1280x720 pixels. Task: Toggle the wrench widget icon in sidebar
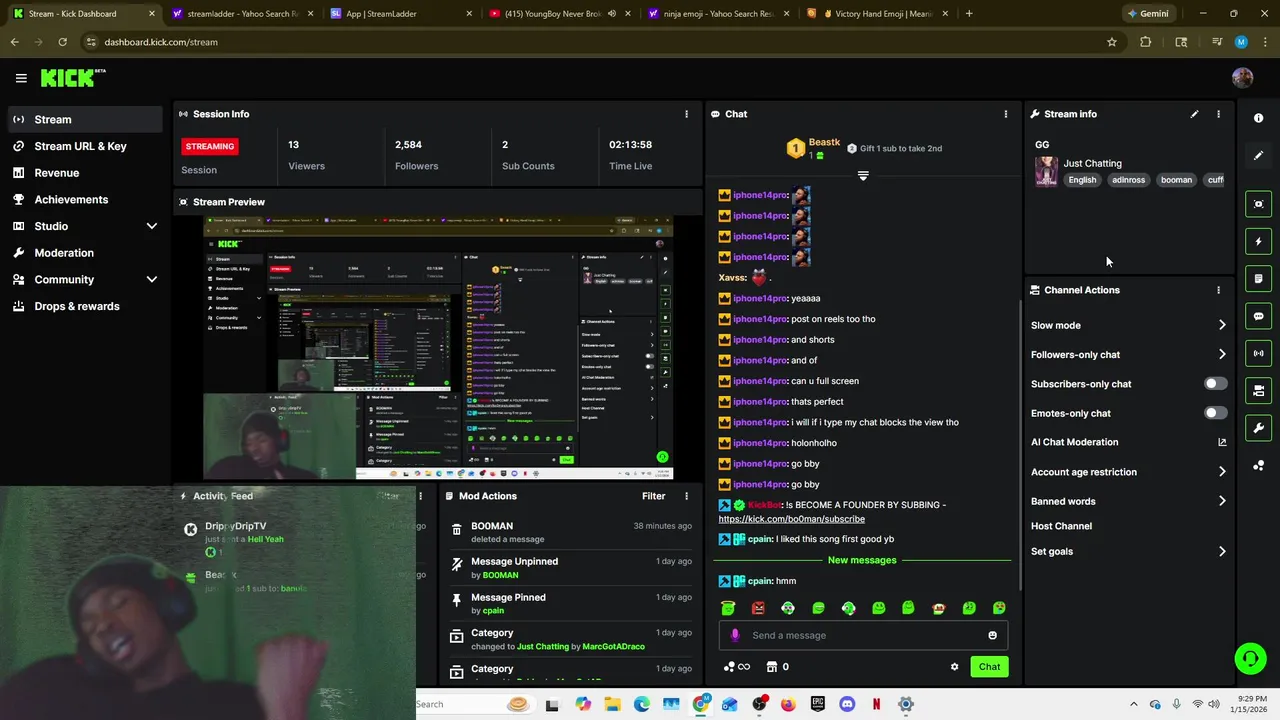tap(1258, 428)
